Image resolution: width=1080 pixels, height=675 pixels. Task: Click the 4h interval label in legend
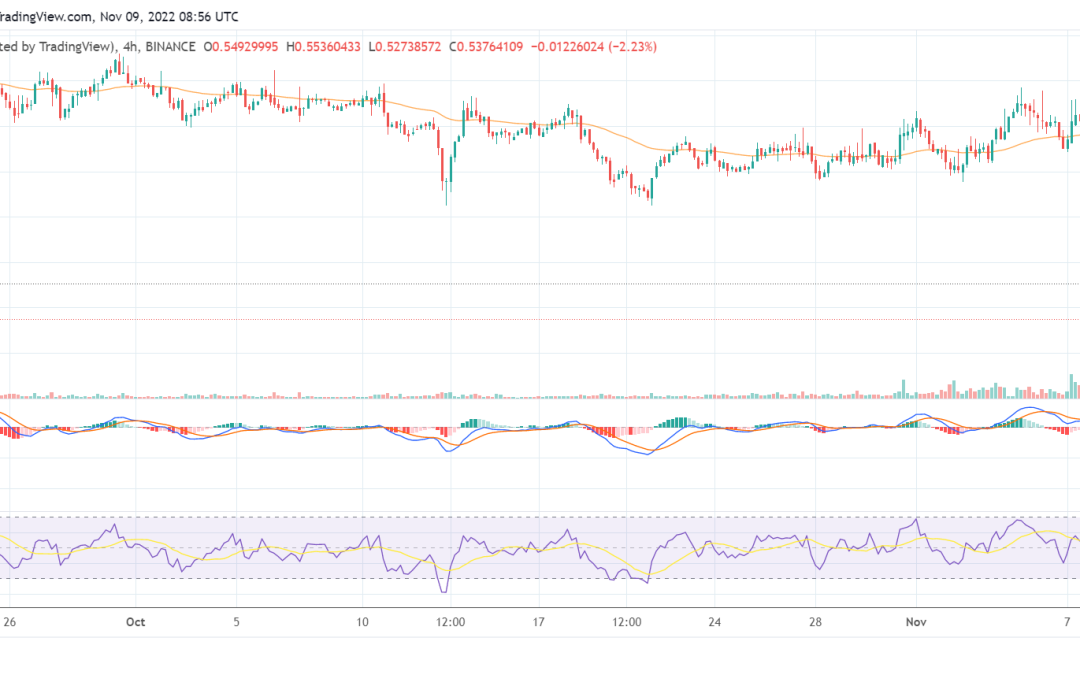click(129, 47)
